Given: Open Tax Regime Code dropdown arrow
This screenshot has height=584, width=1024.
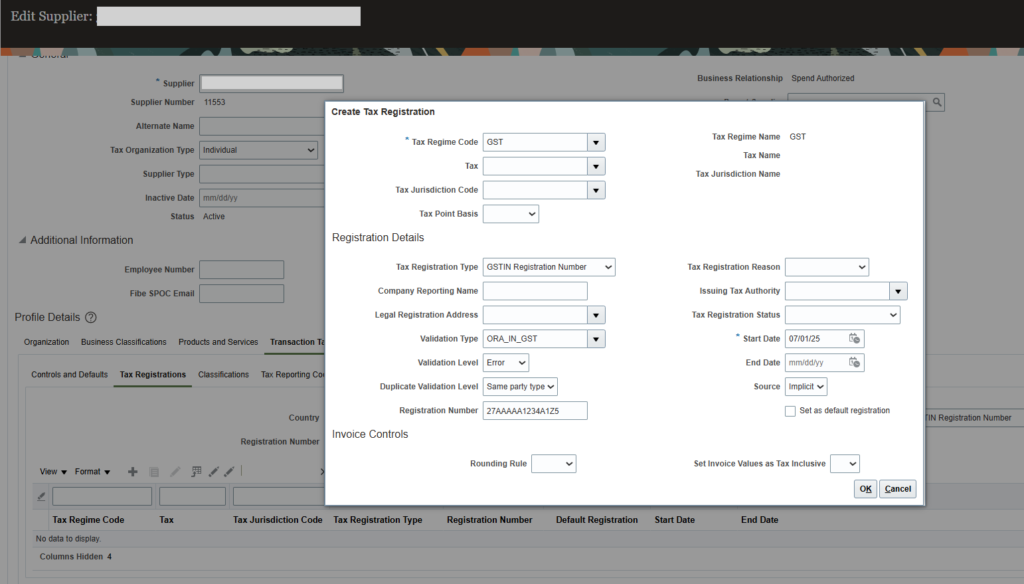Looking at the screenshot, I should [596, 142].
